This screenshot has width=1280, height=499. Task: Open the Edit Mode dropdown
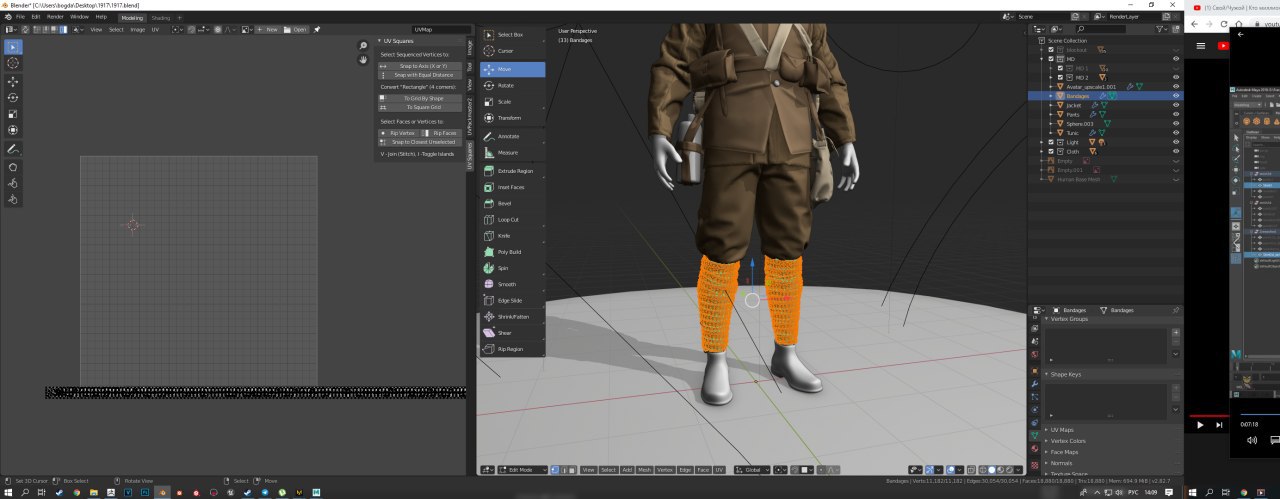coord(521,470)
